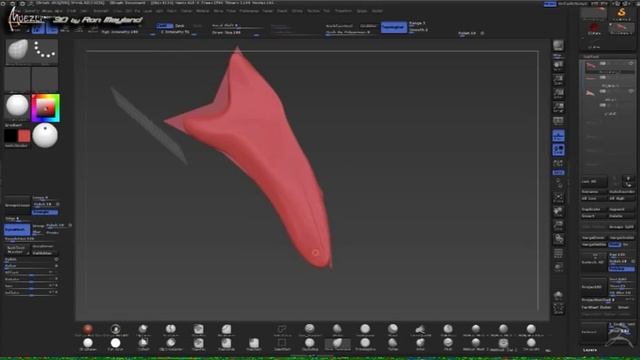Toggle the Draw mode button
Image resolution: width=640 pixels, height=360 pixels.
pos(52,28)
